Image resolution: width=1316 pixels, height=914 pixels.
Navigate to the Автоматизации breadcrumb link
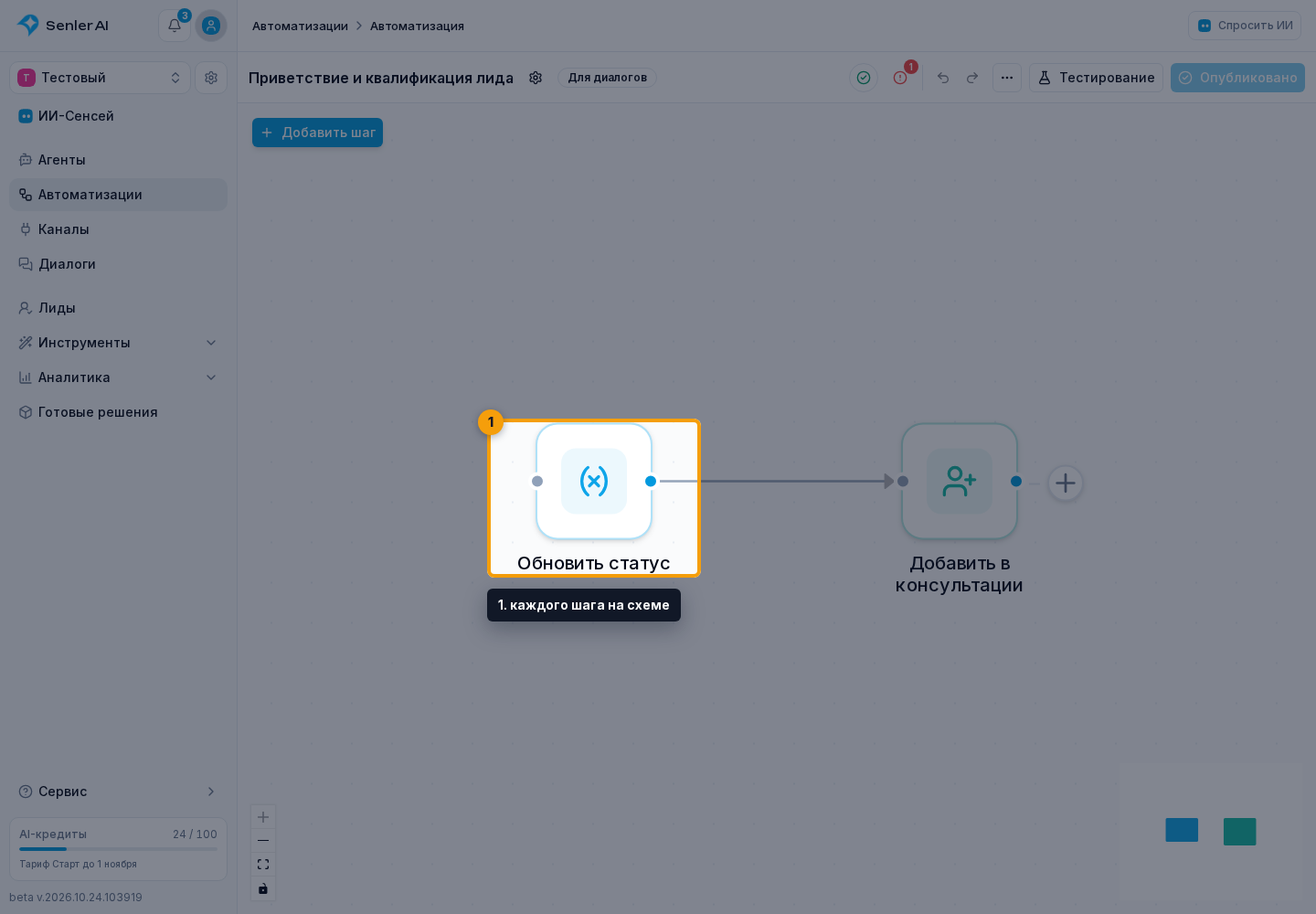300,26
